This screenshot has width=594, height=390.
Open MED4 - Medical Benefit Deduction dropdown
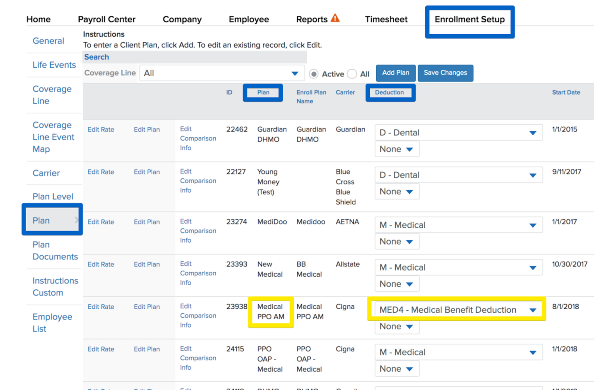point(458,310)
